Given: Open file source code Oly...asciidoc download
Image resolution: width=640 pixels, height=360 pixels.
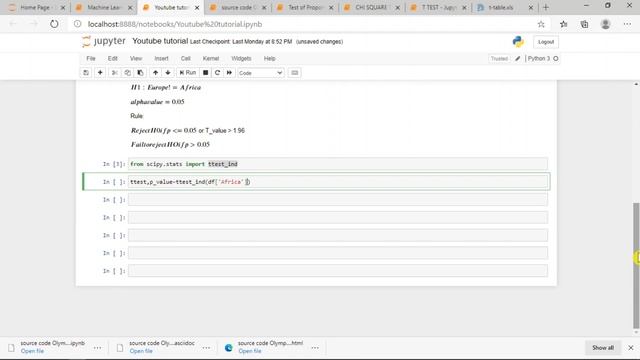Looking at the screenshot, I should (x=141, y=351).
